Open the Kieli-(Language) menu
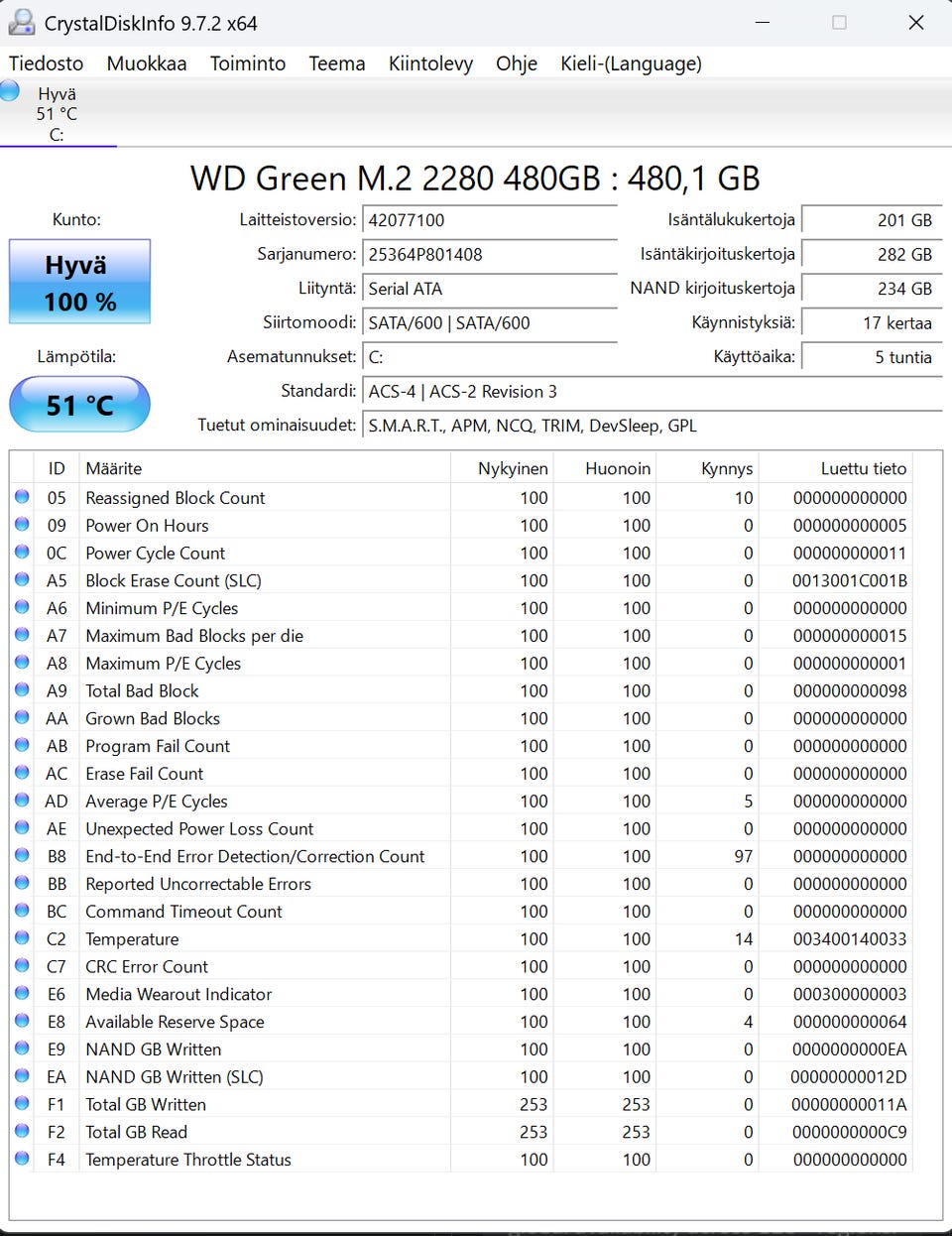The width and height of the screenshot is (952, 1236). point(631,63)
